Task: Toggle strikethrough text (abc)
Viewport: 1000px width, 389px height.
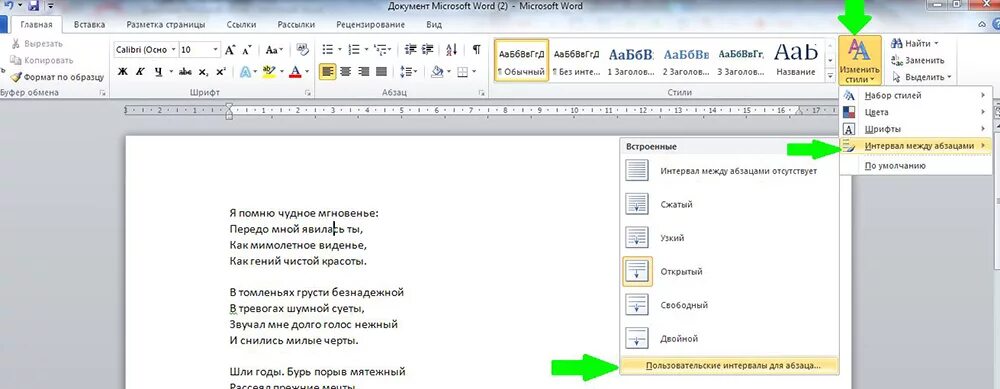Action: (x=186, y=72)
